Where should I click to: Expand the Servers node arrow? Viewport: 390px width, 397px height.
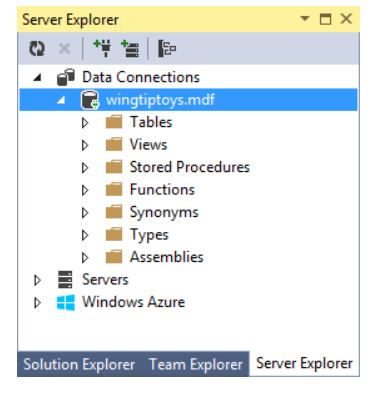coord(37,280)
